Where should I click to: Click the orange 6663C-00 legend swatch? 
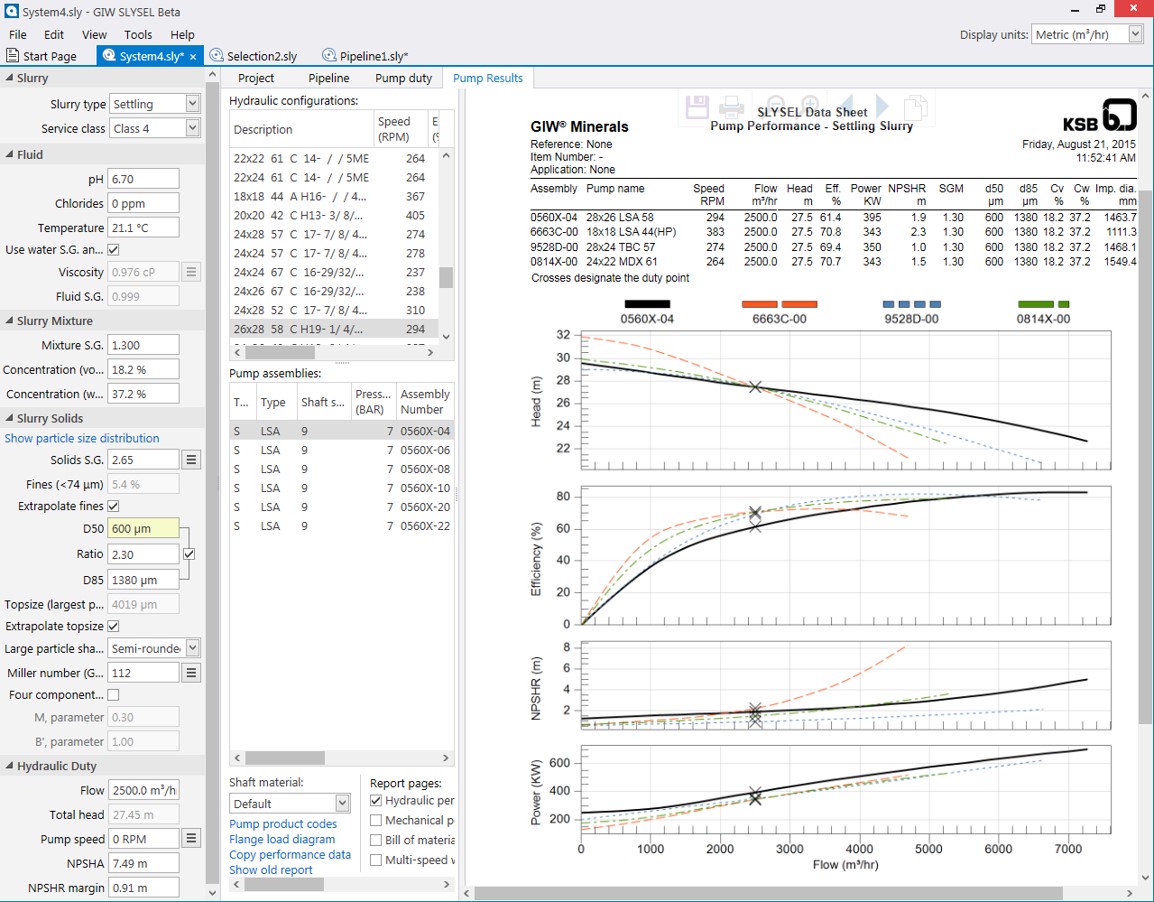[779, 304]
